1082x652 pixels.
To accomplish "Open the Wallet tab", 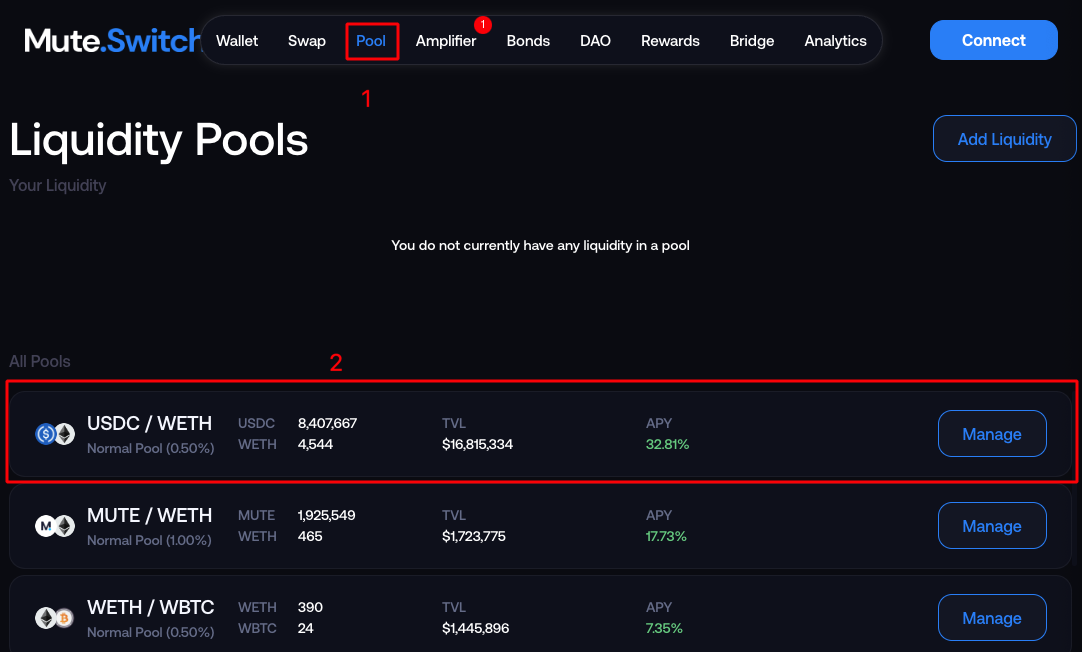I will click(237, 41).
